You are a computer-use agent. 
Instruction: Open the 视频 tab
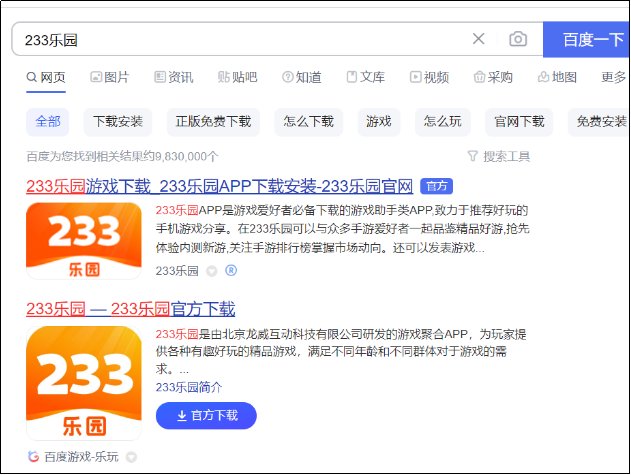pyautogui.click(x=429, y=77)
